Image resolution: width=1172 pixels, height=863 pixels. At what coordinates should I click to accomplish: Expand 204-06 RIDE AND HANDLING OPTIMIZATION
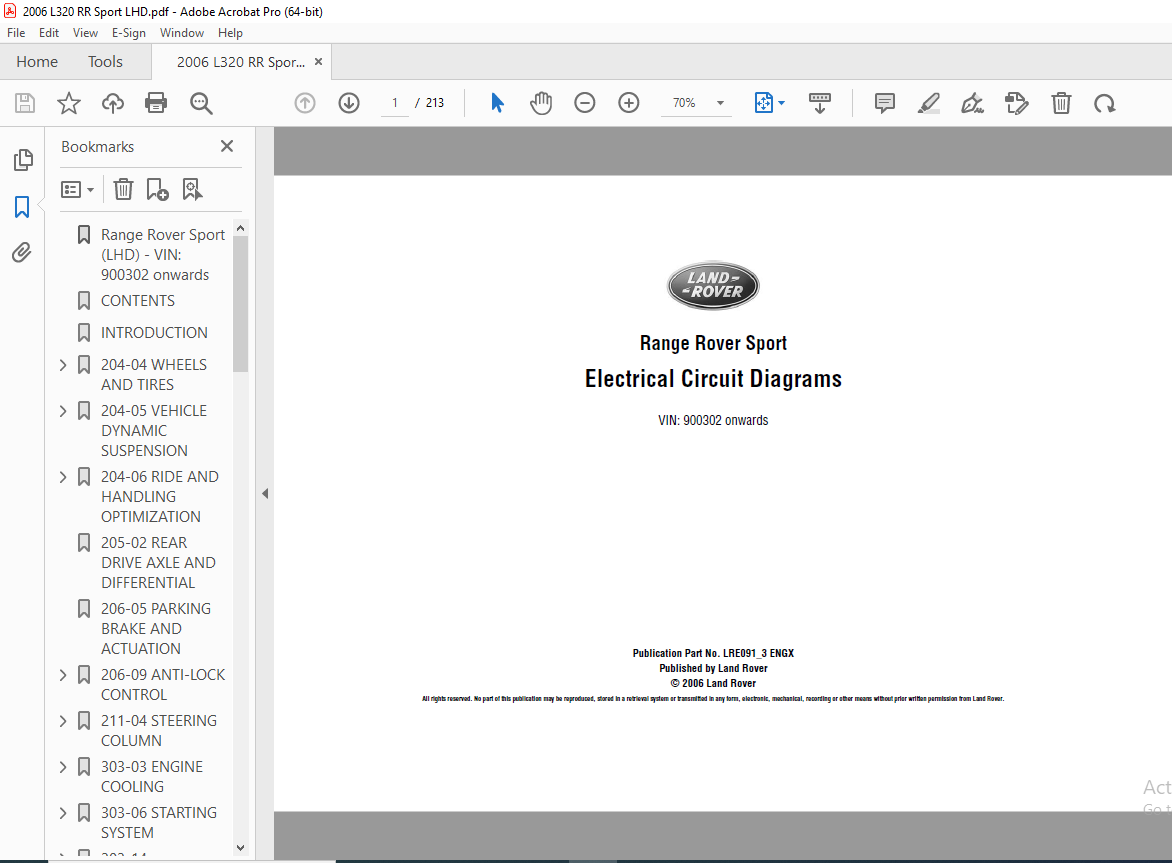[64, 477]
